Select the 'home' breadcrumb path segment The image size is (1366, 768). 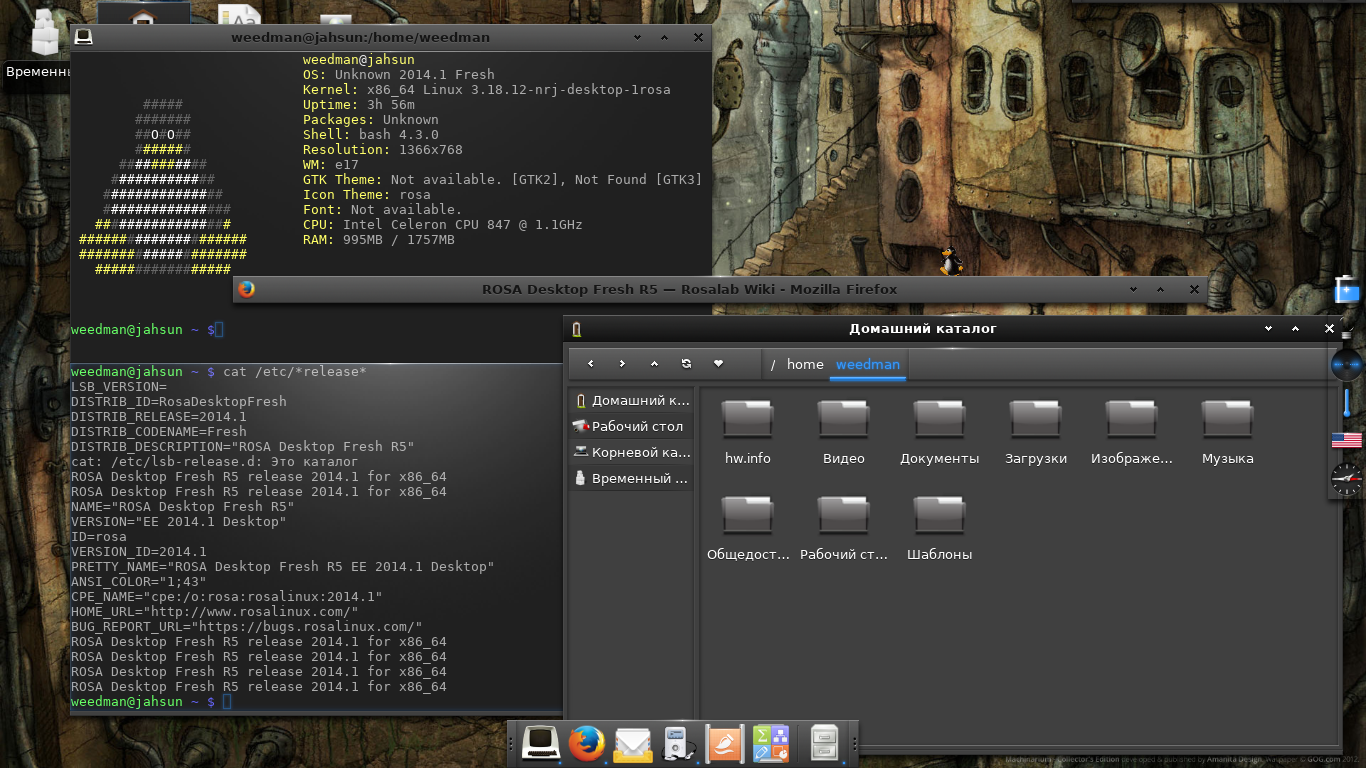point(805,365)
